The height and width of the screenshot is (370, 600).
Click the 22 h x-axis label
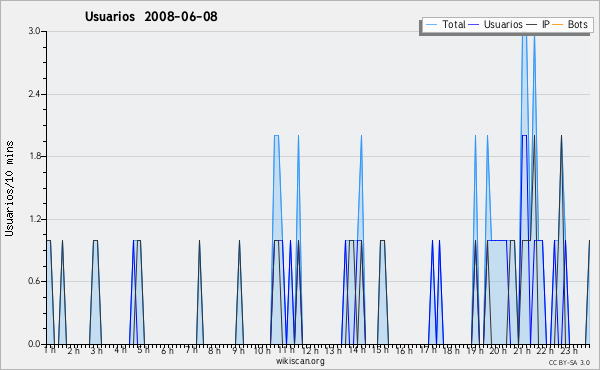click(x=546, y=350)
